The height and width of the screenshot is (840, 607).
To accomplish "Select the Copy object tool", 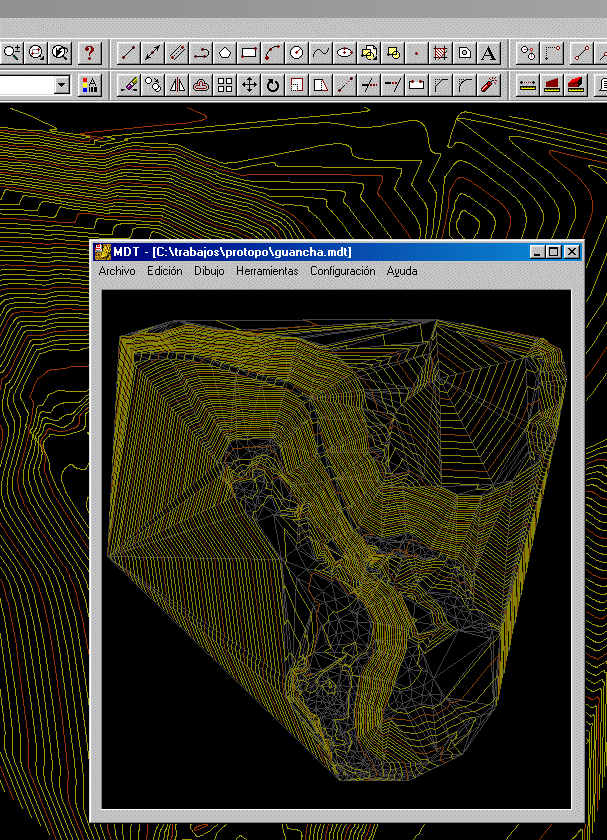I will (153, 85).
